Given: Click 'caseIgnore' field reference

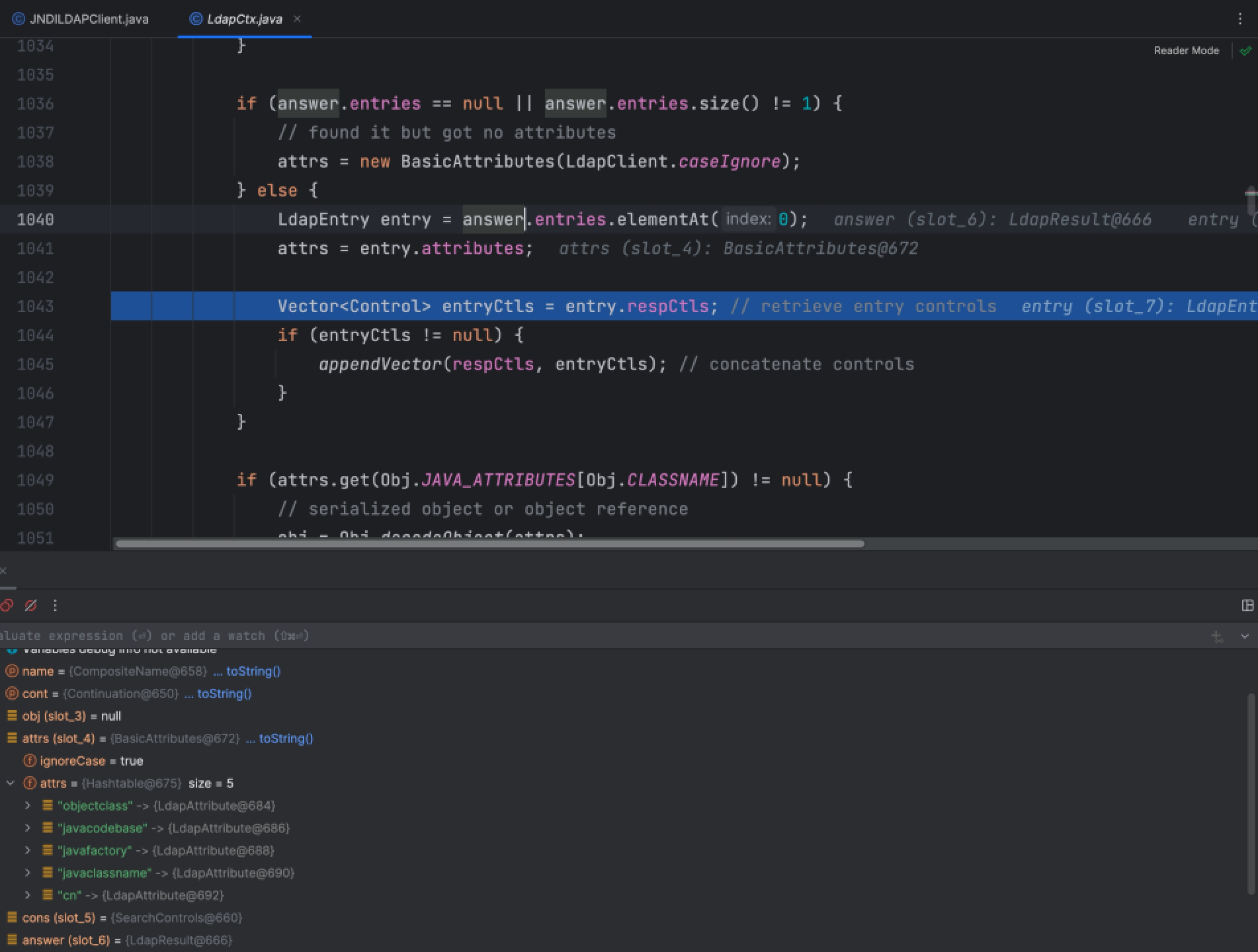Looking at the screenshot, I should click(730, 162).
